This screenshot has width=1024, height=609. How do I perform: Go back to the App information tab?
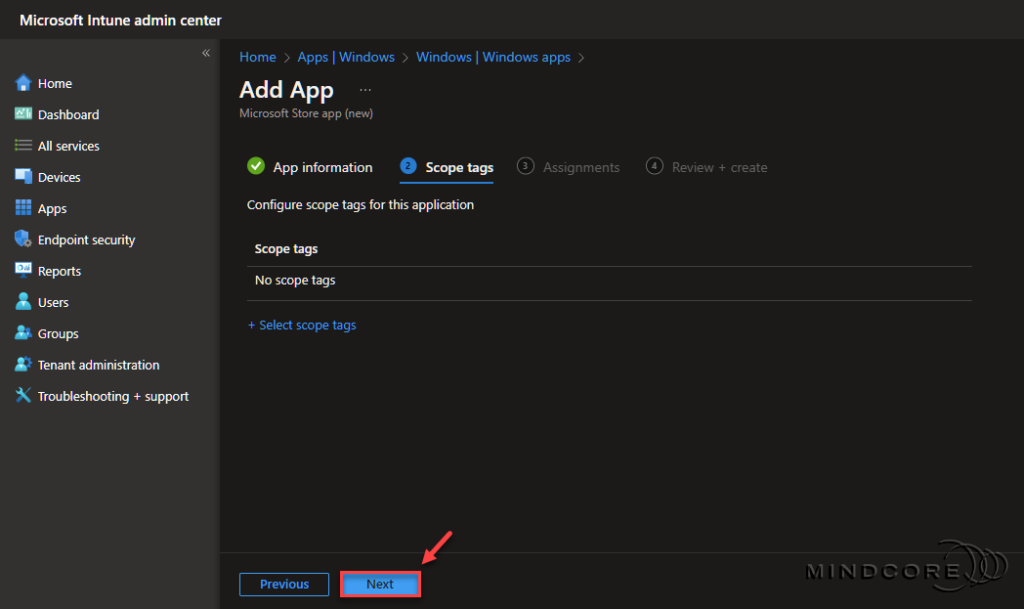(x=321, y=167)
